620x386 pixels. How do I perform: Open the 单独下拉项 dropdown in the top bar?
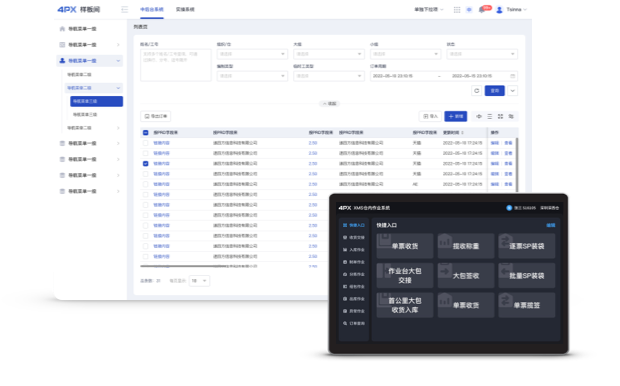click(429, 9)
